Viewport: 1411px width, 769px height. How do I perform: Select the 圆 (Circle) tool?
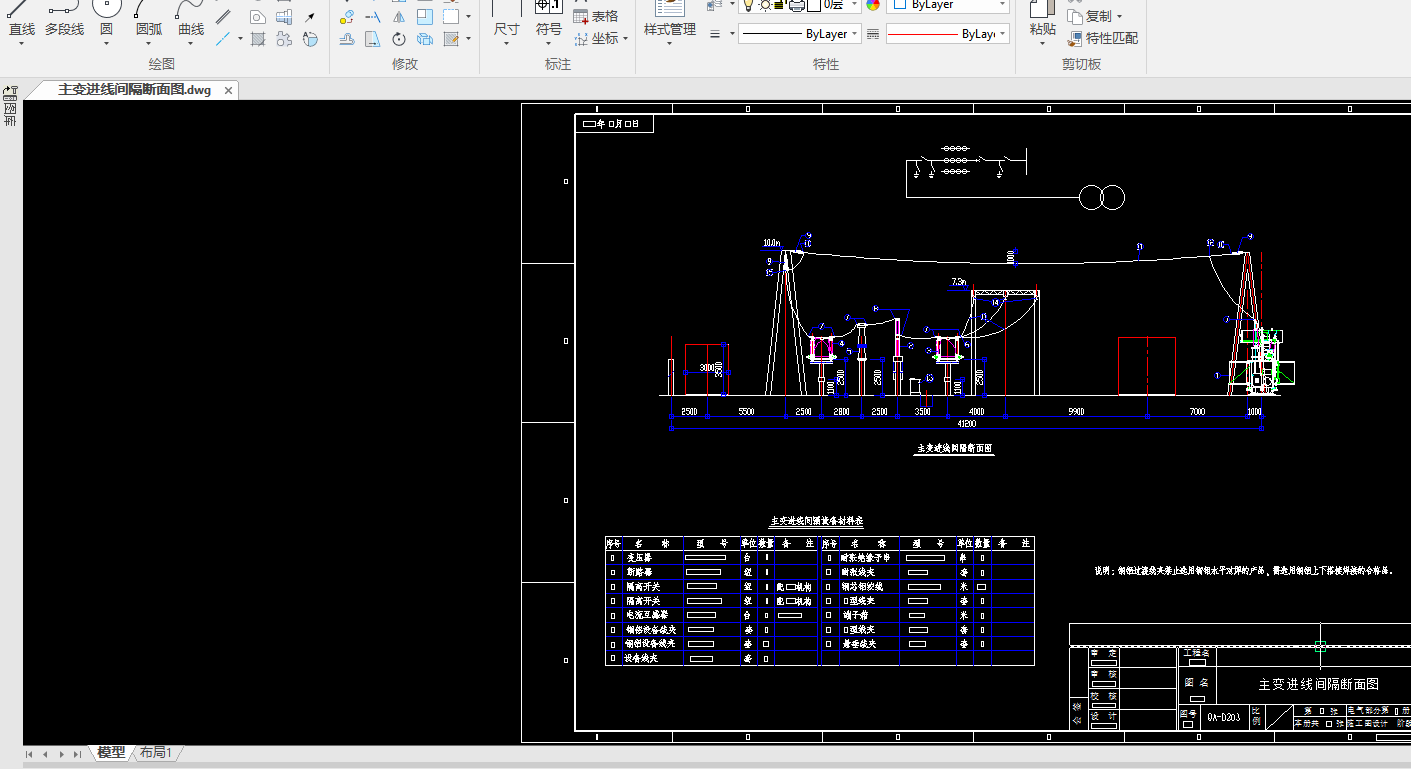click(106, 20)
